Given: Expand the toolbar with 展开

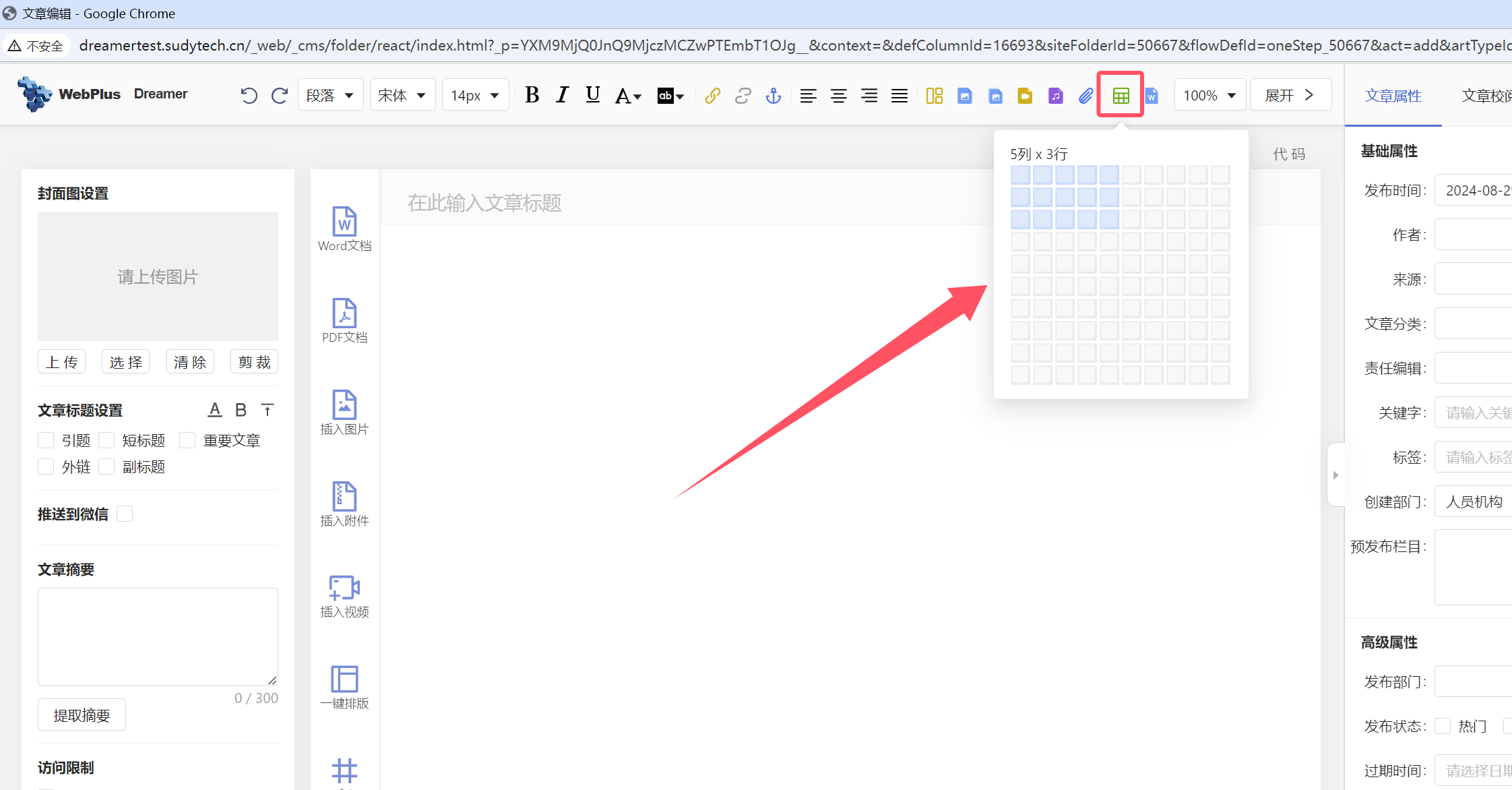Looking at the screenshot, I should pyautogui.click(x=1290, y=95).
